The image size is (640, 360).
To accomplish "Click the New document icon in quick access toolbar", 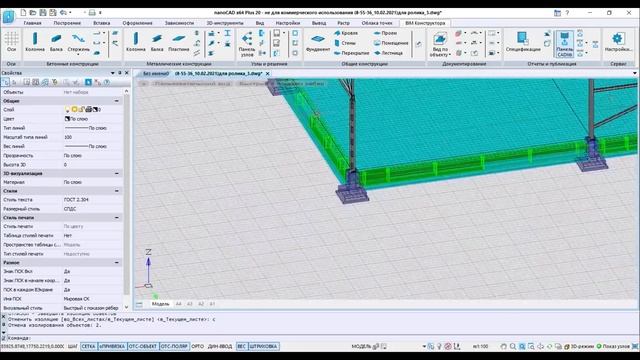I will click(23, 13).
